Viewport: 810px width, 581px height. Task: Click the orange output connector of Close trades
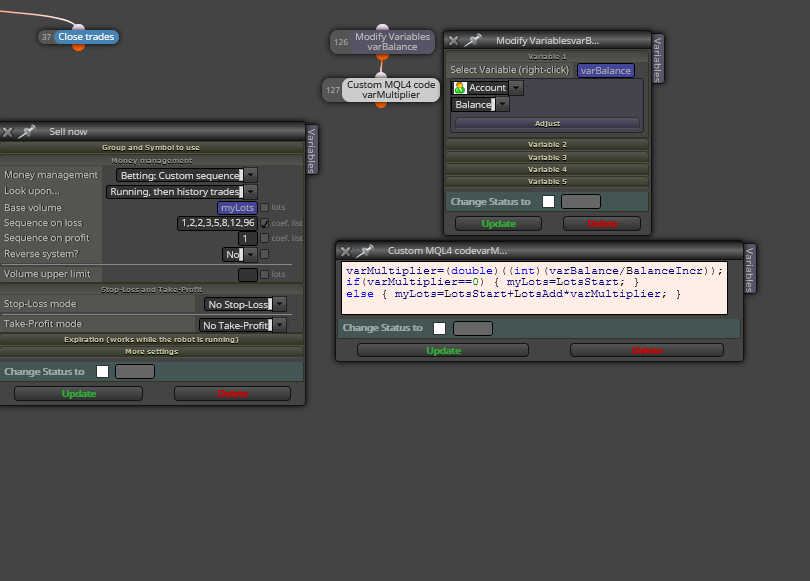pos(79,47)
